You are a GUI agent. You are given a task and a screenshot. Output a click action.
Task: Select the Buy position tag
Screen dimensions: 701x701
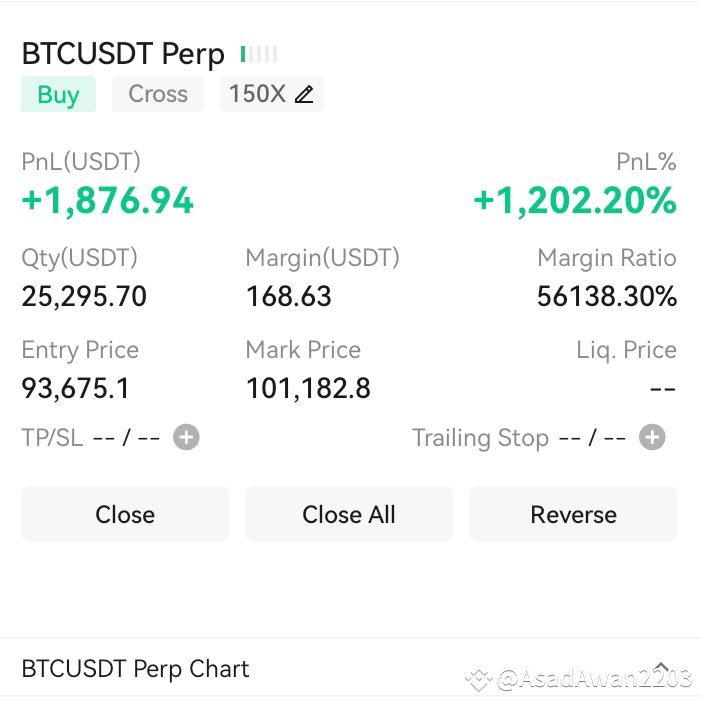(59, 94)
